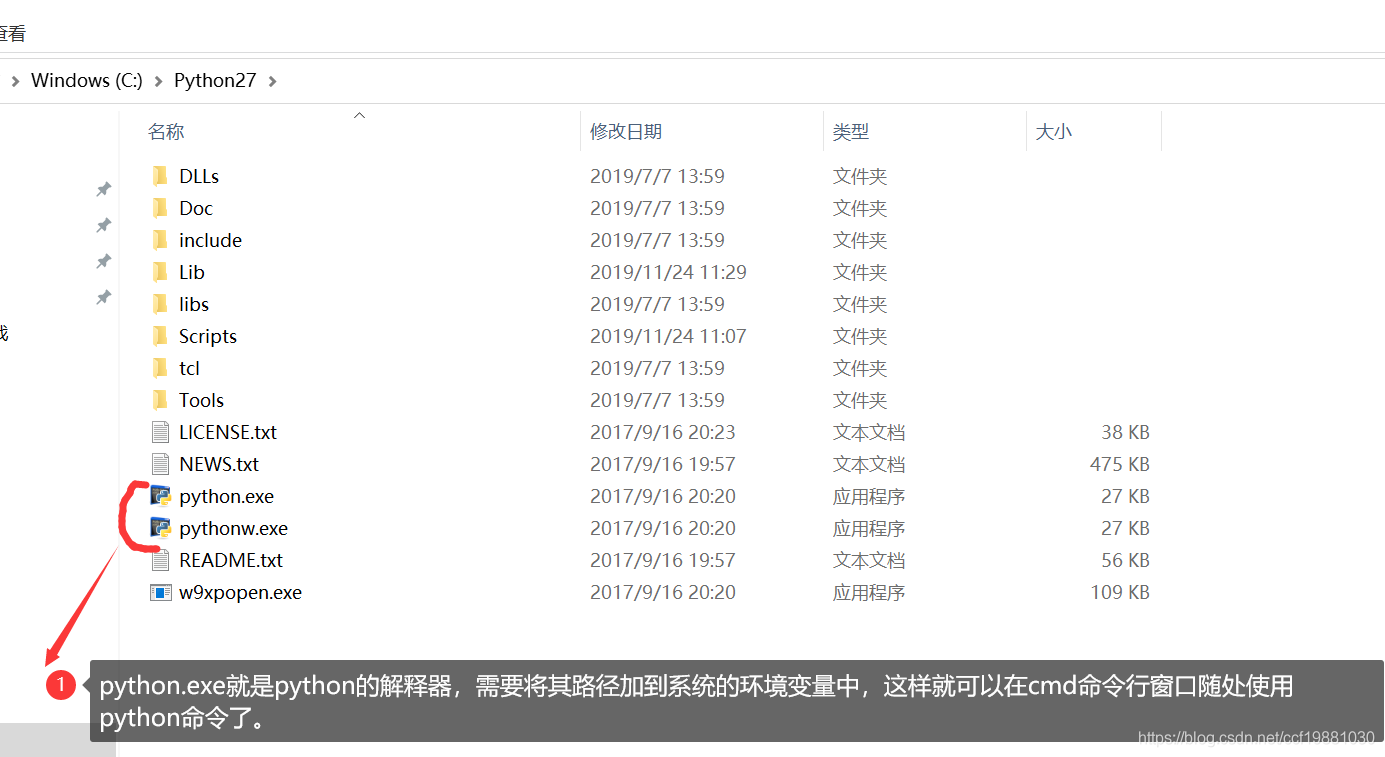
Task: Open the CSDN blog watermark link
Action: tap(1255, 736)
